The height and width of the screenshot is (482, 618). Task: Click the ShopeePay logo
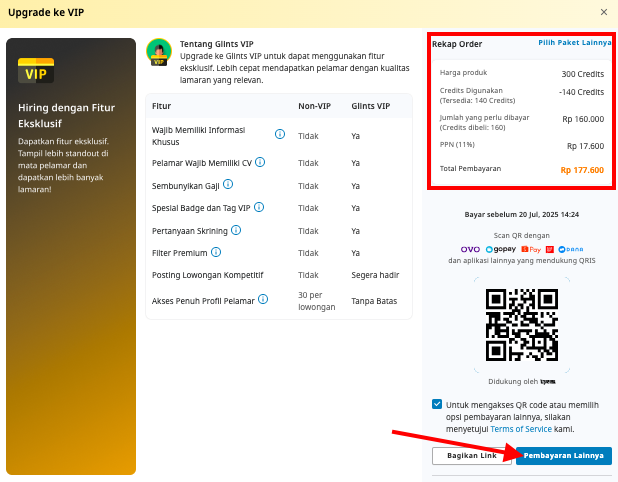(531, 249)
